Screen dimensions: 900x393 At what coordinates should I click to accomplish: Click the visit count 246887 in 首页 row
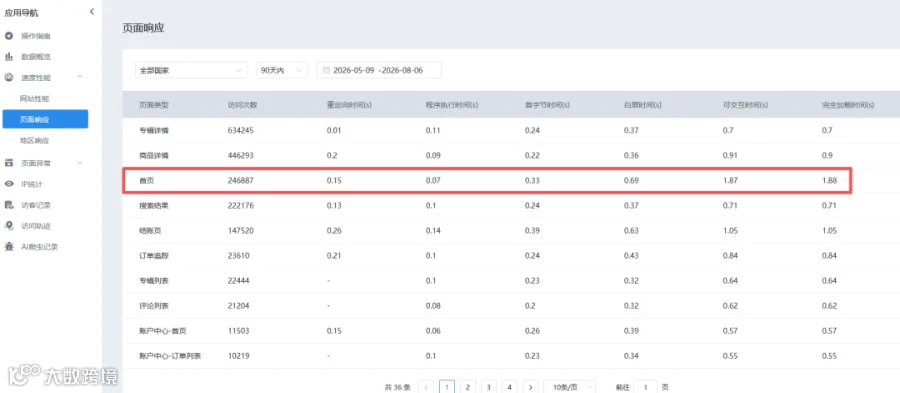tap(240, 180)
